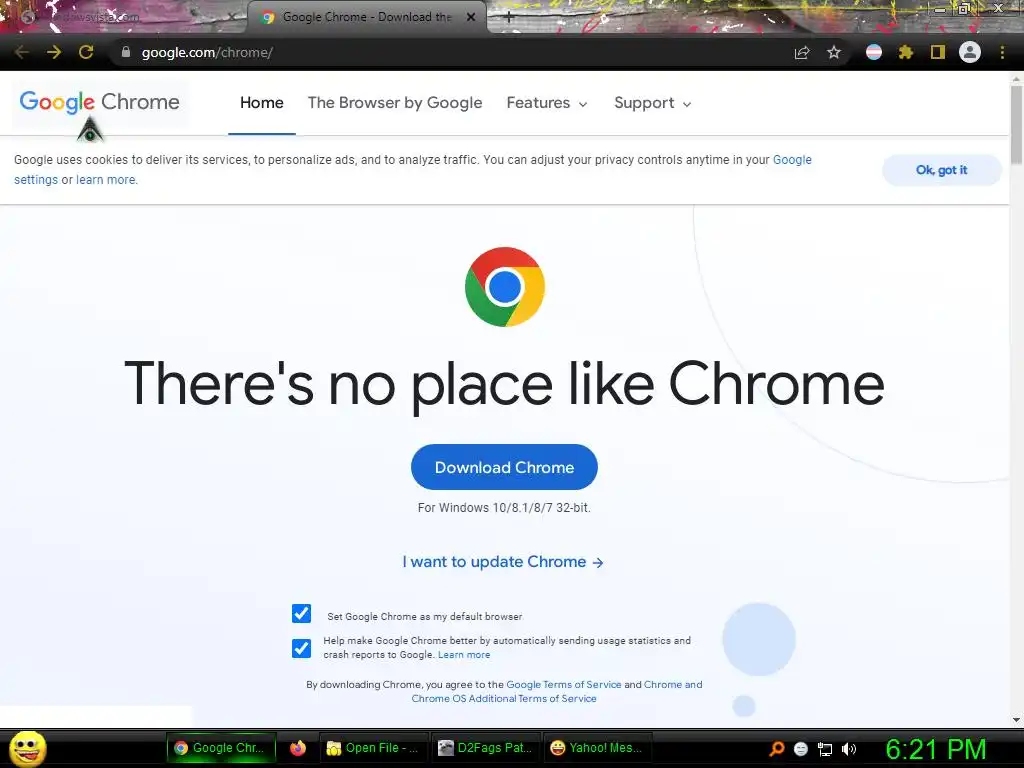Bookmark this page with the star icon
Image resolution: width=1024 pixels, height=768 pixels.
coord(834,52)
